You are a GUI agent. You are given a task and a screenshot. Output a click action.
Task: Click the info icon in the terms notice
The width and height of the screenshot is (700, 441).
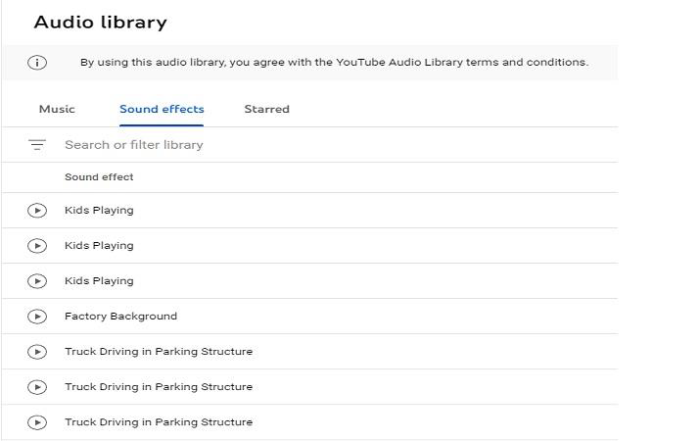click(x=37, y=62)
